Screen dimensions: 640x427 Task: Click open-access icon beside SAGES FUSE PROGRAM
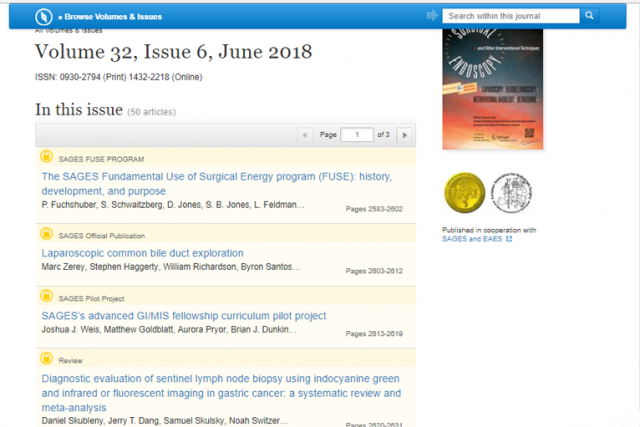[45, 158]
